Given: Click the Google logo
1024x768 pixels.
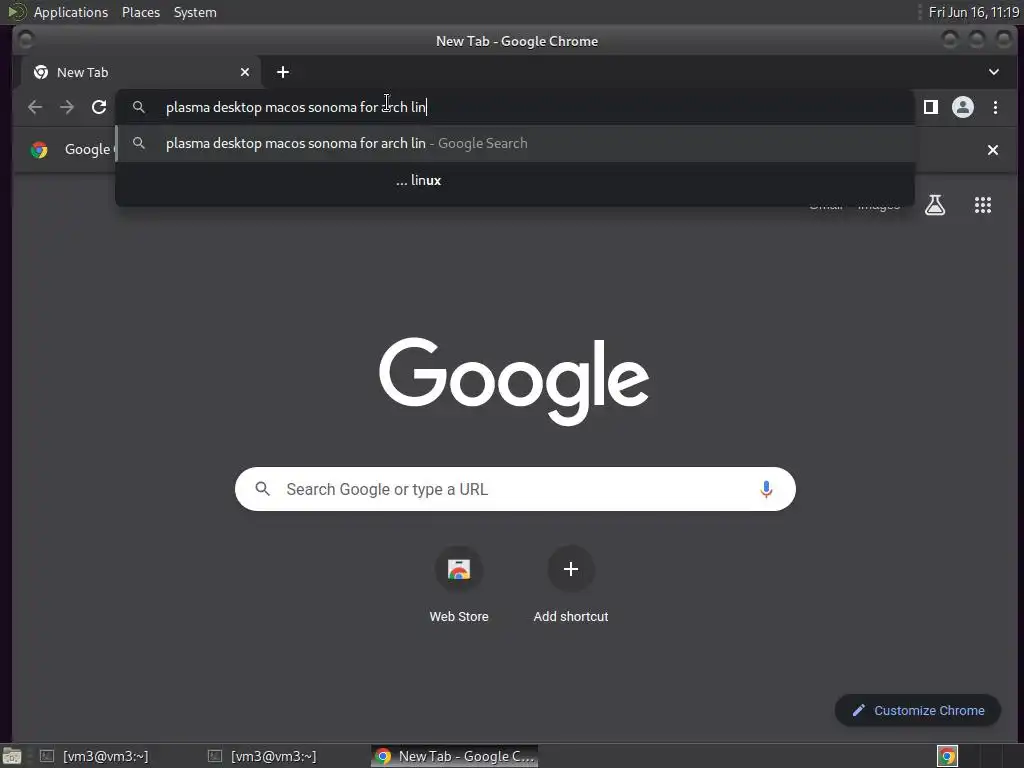Looking at the screenshot, I should click(514, 381).
